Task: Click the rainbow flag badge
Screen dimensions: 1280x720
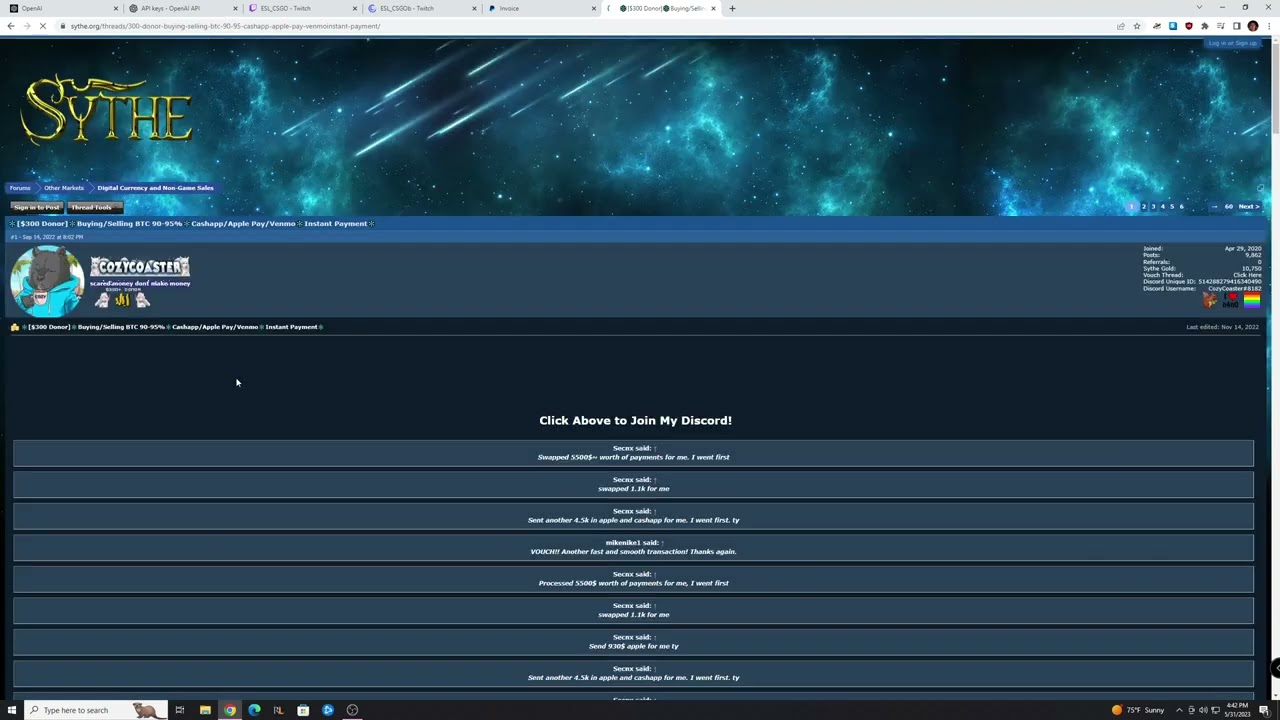Action: (x=1252, y=299)
